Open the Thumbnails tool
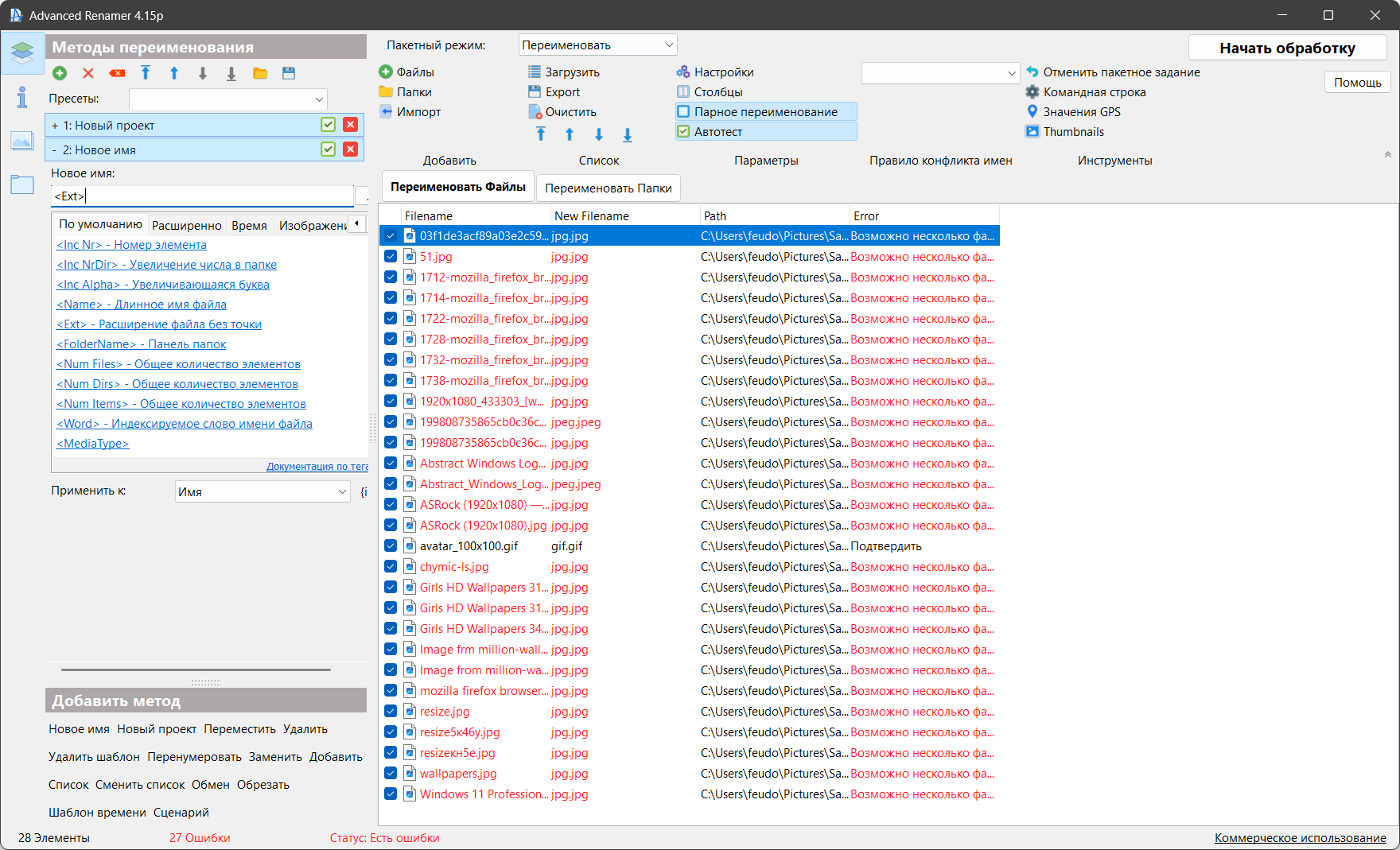Image resolution: width=1400 pixels, height=850 pixels. (x=1072, y=132)
